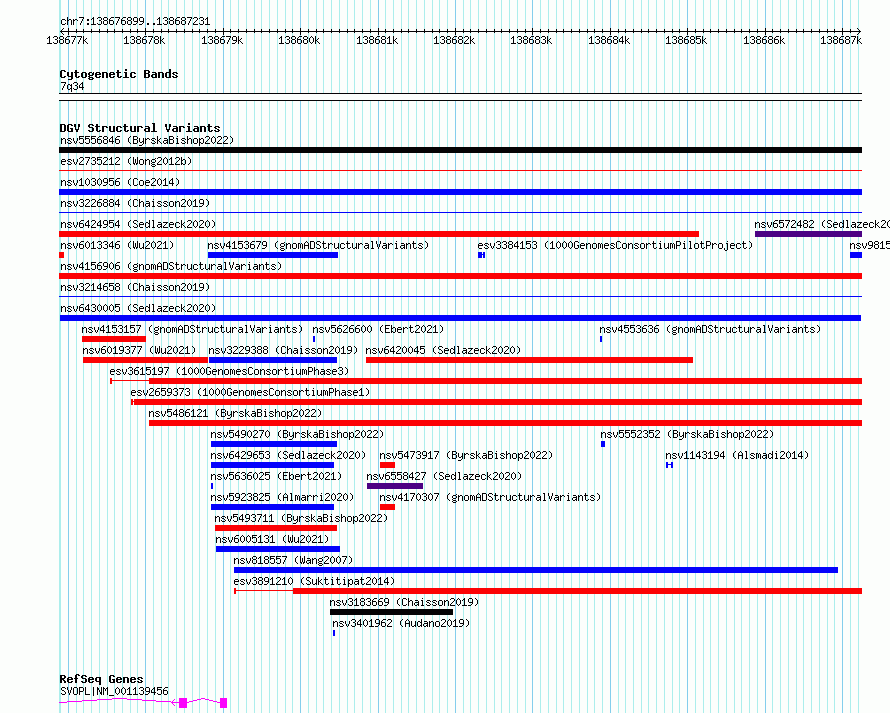Open the SVOPL|NM_001139456 gene label
This screenshot has width=890, height=713.
(114, 691)
